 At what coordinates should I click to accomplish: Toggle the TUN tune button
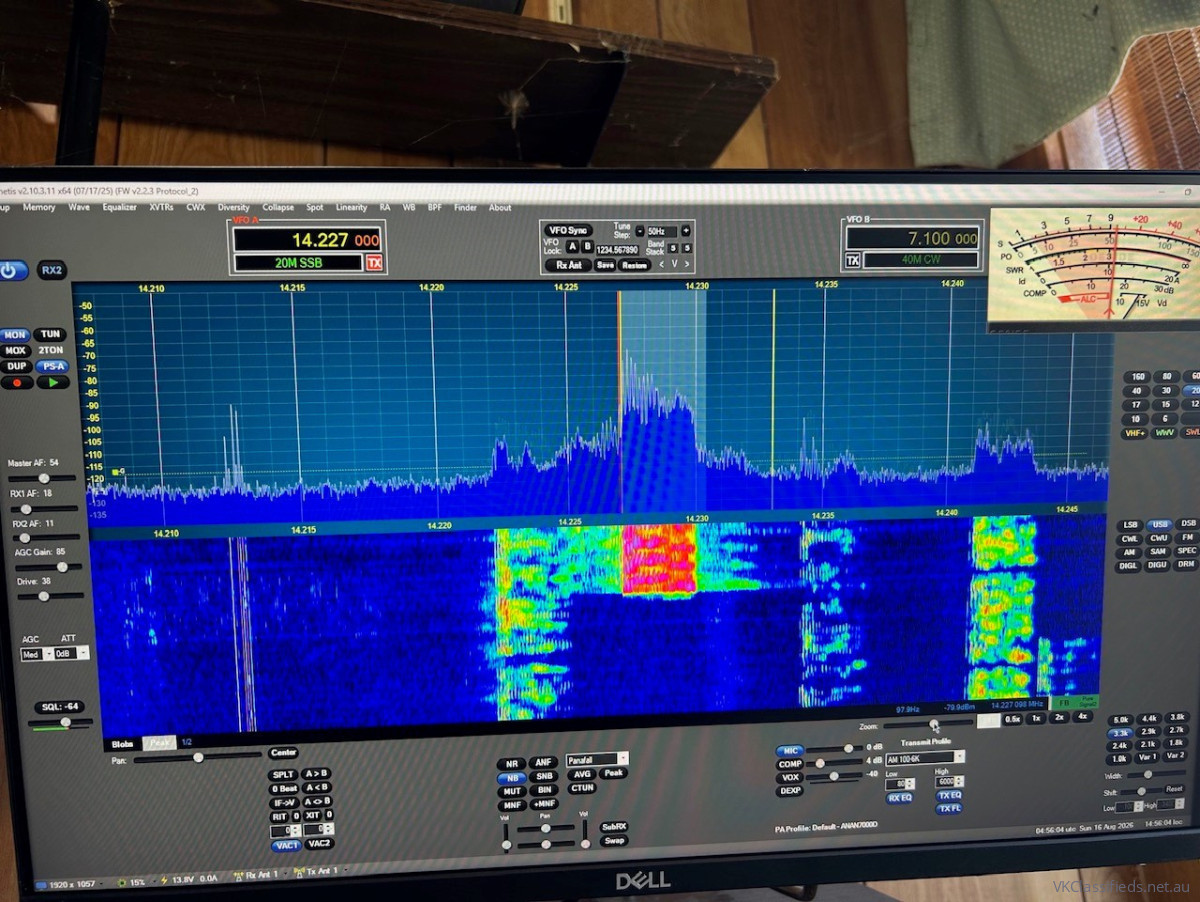click(x=50, y=334)
